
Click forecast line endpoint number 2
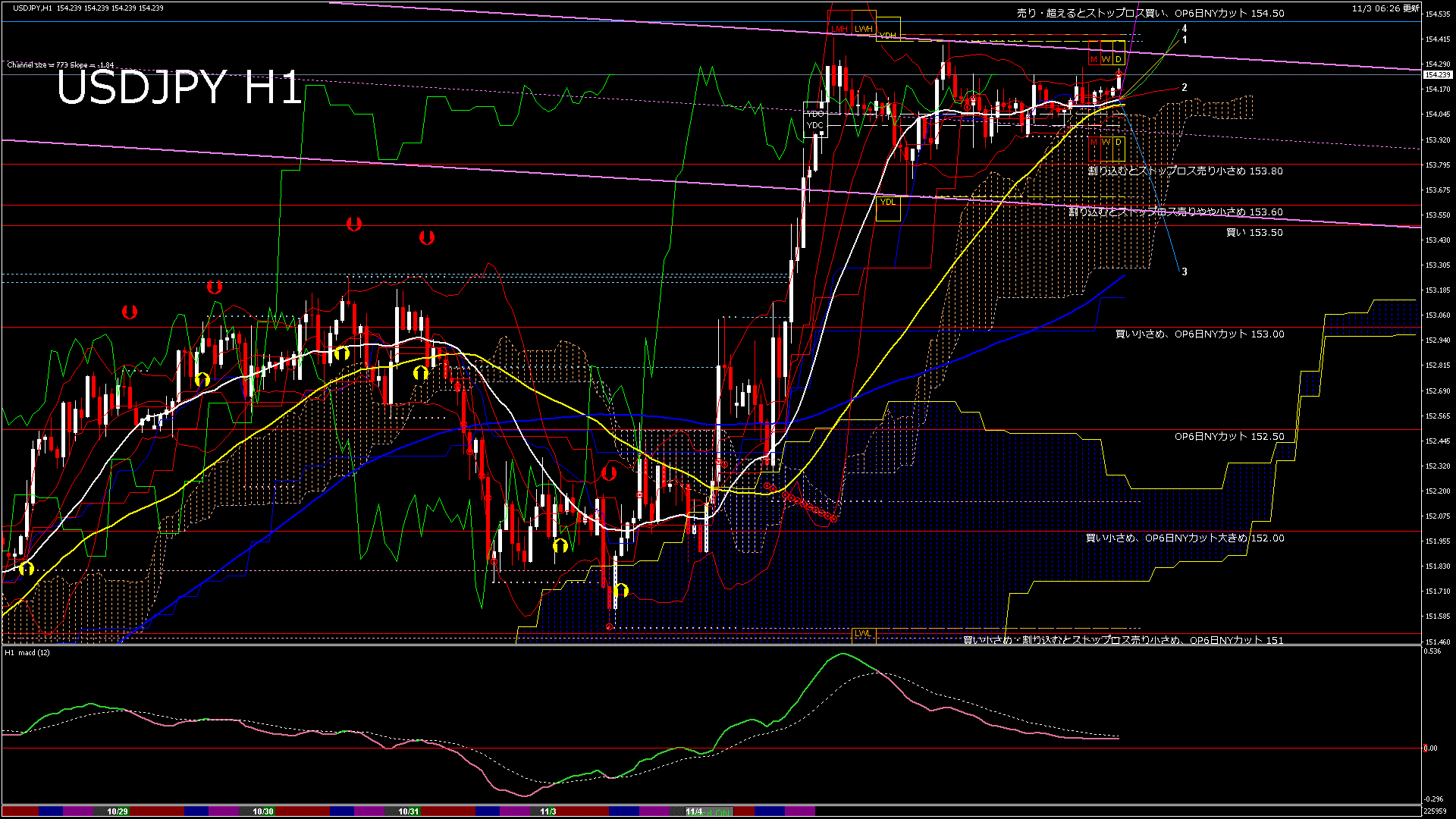1185,88
